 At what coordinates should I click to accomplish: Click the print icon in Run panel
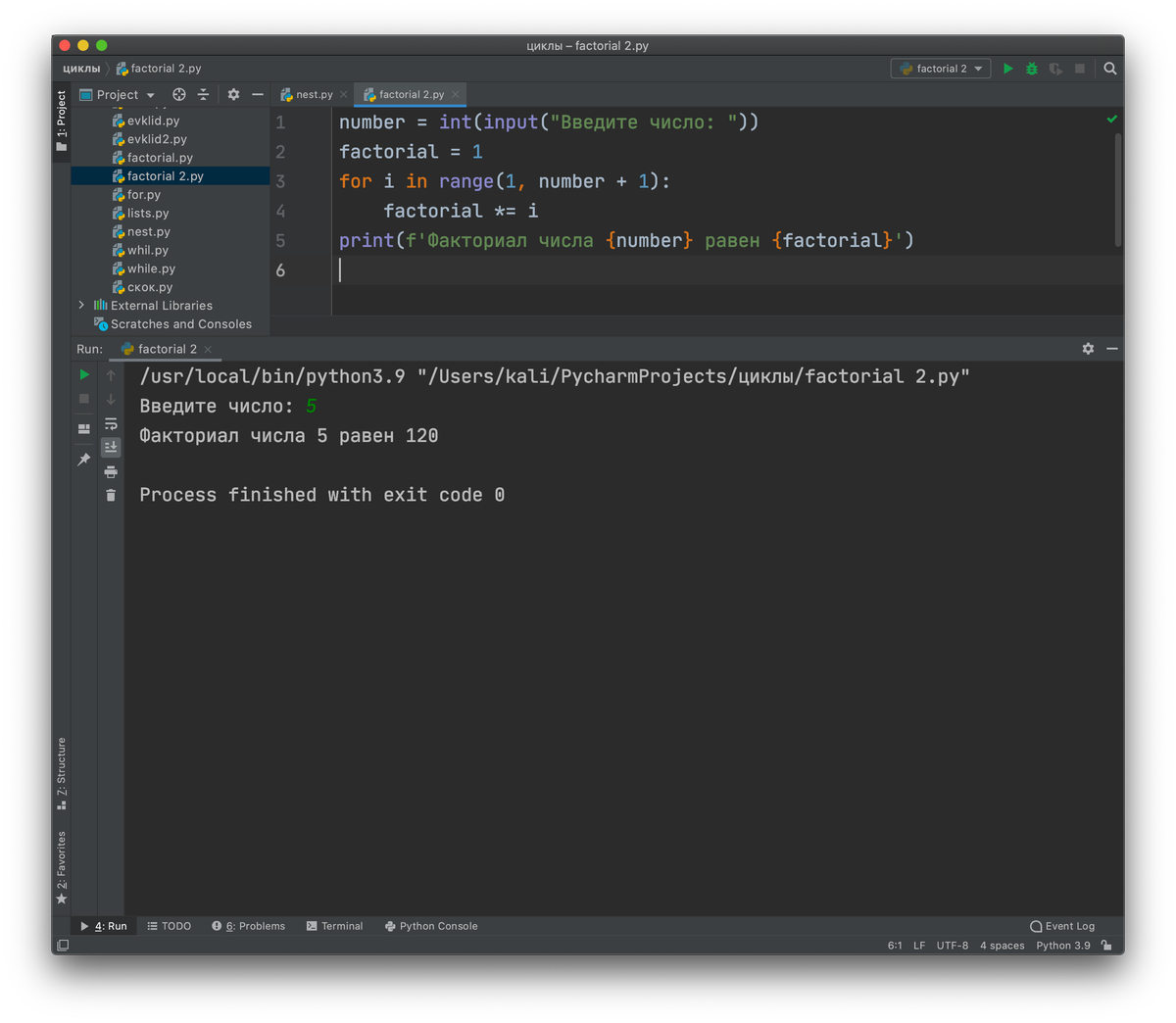(x=111, y=471)
